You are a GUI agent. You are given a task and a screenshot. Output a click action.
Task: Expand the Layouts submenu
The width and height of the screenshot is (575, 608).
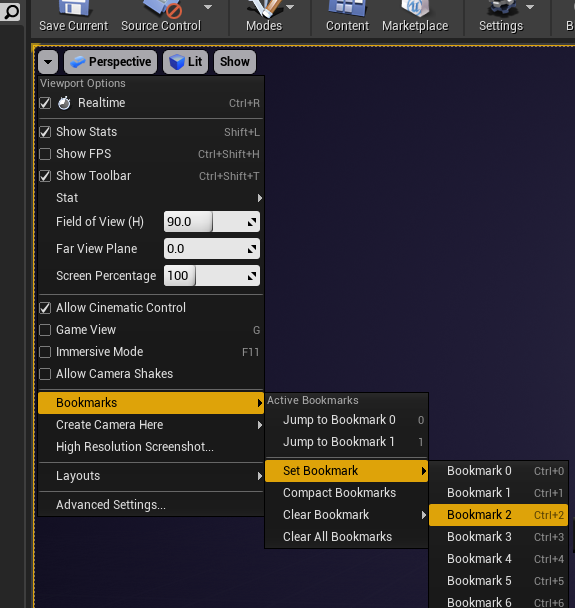coord(151,476)
